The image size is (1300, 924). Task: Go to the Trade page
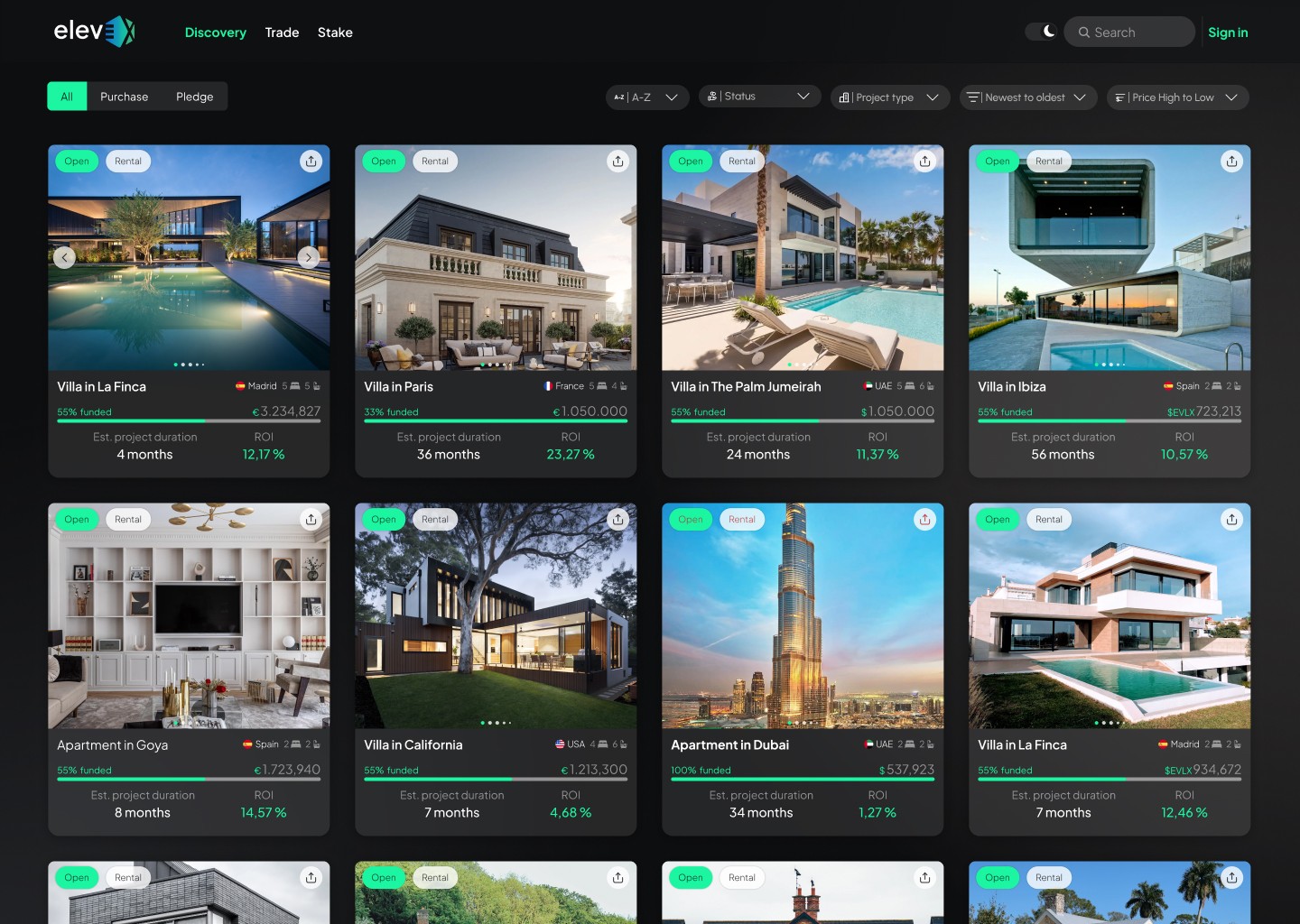click(x=282, y=32)
